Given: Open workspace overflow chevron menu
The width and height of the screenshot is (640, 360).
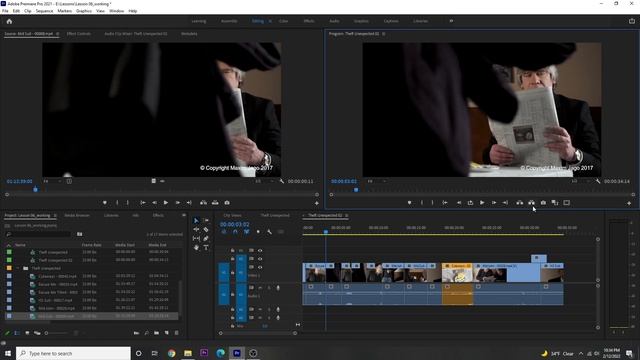Looking at the screenshot, I should [451, 21].
